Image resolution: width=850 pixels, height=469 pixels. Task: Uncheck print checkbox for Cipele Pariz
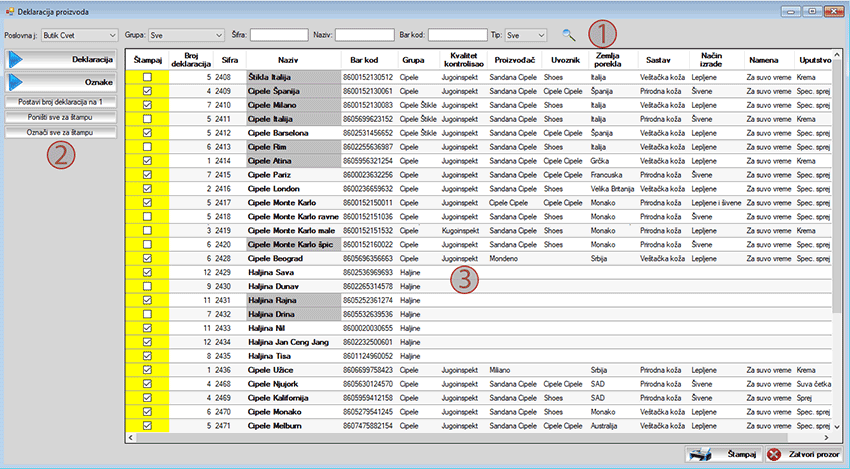[147, 175]
